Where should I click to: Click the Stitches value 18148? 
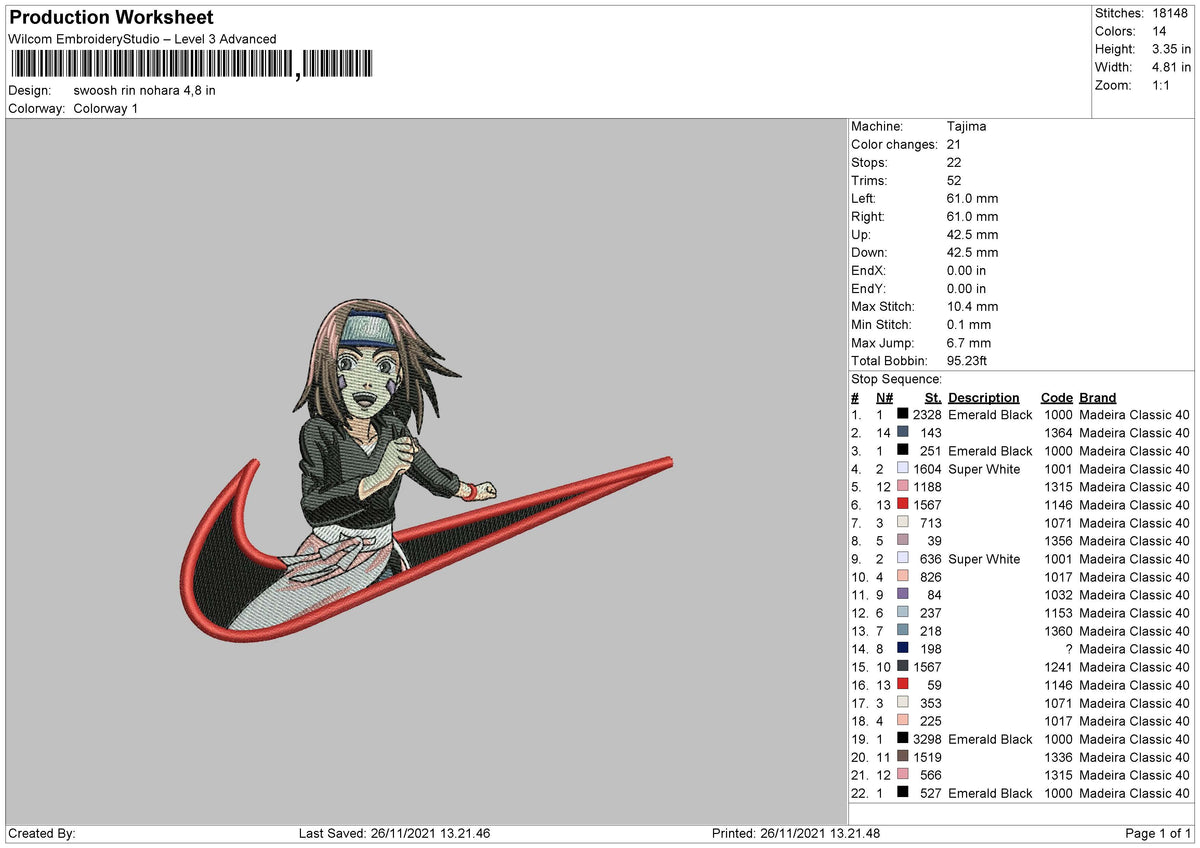pos(1169,13)
